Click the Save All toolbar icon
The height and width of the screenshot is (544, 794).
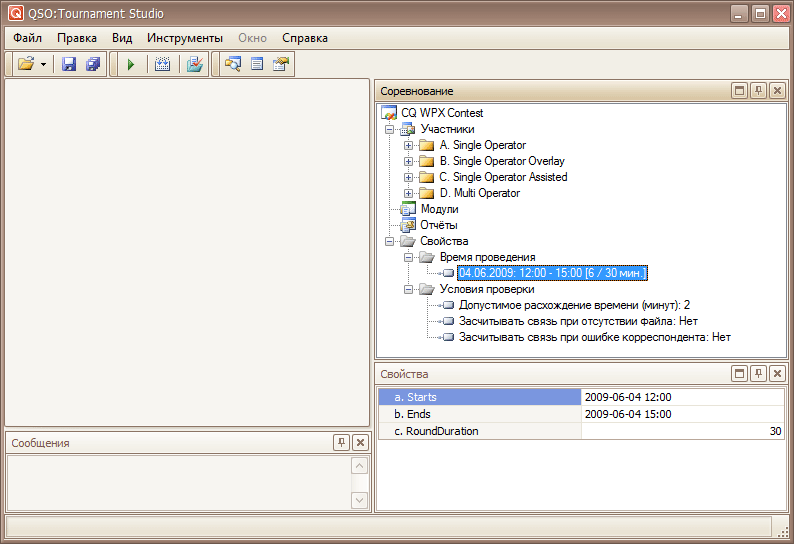[x=93, y=64]
